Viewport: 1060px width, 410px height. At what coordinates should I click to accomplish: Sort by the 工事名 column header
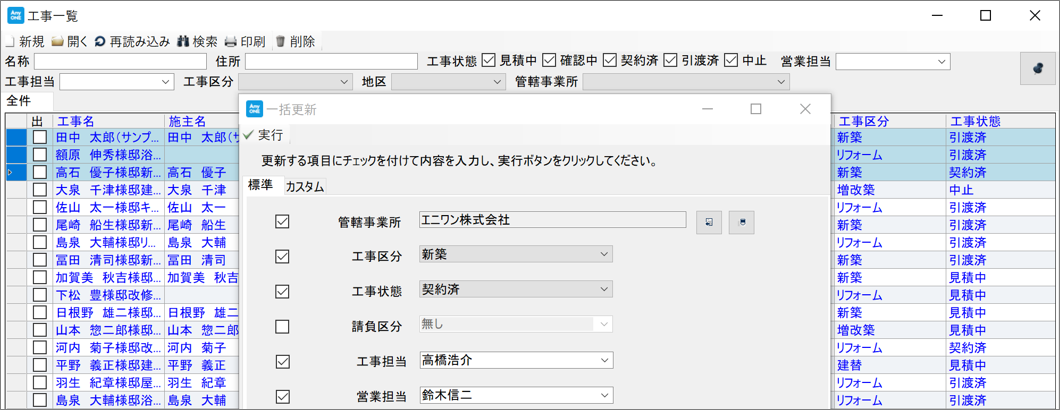coord(108,121)
